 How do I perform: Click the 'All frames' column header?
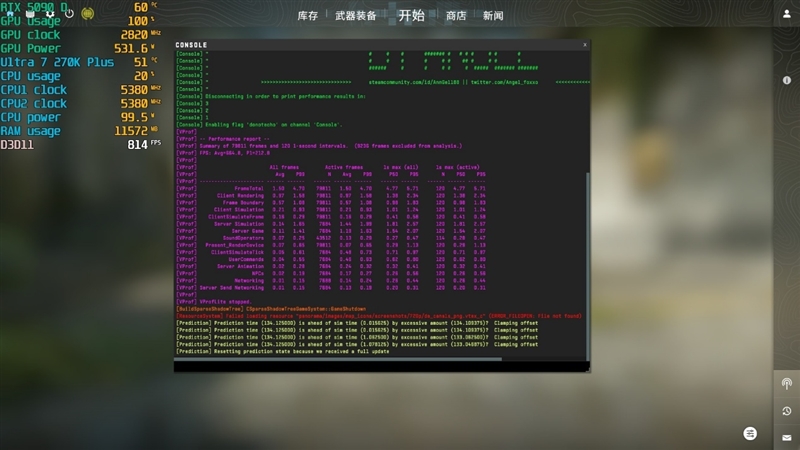[x=284, y=167]
